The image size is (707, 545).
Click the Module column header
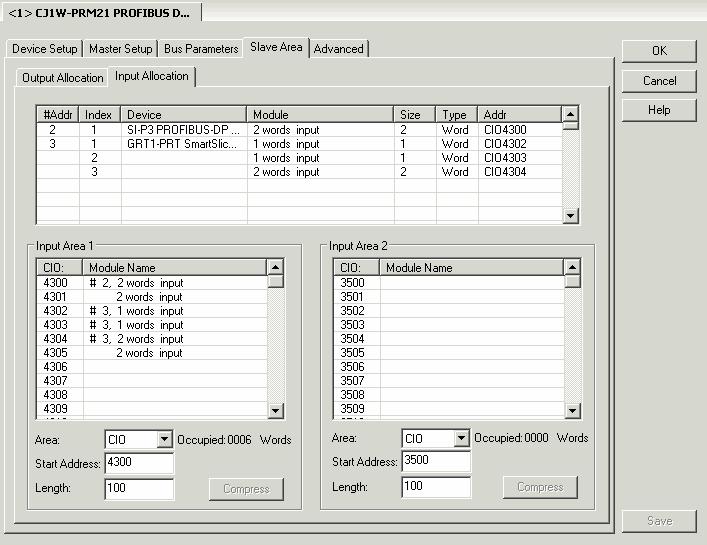(x=320, y=114)
